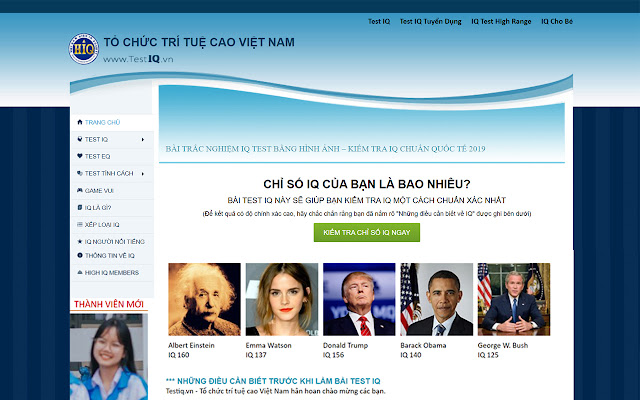This screenshot has height=400, width=640.
Task: Click the Thành Viên Mới heading
Action: (x=109, y=304)
